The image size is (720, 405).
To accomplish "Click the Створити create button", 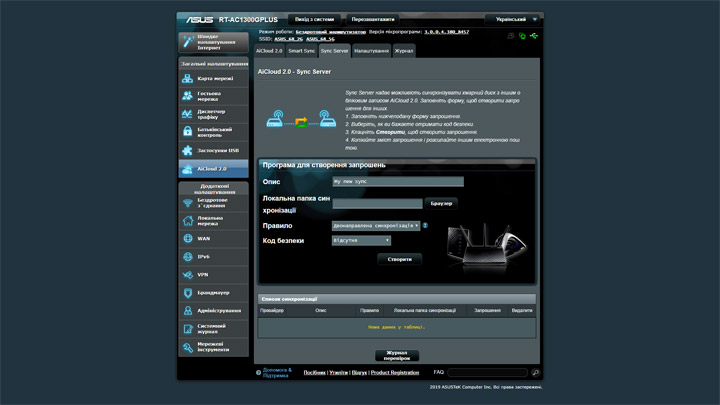I will point(399,259).
